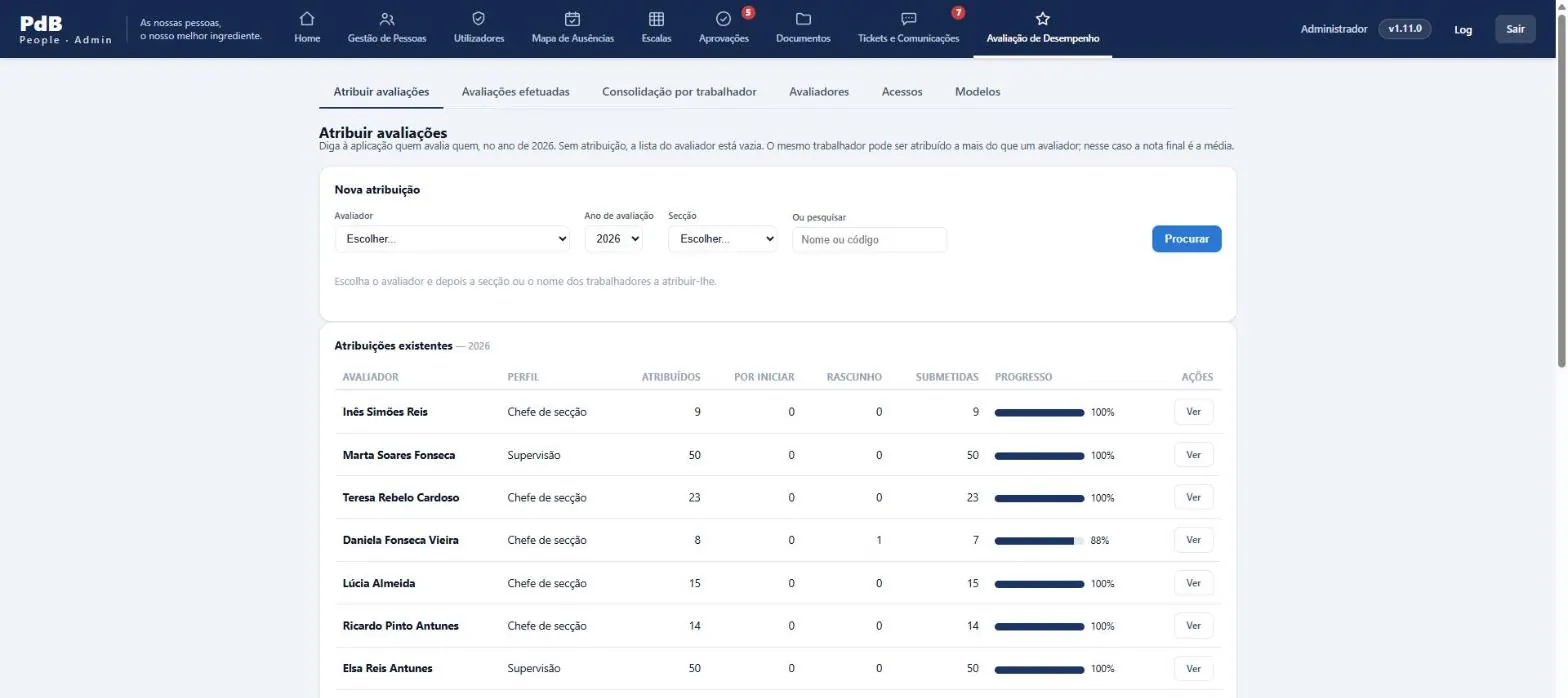This screenshot has width=1568, height=698.
Task: Click Ver for Marta Soares Fonseca
Action: (x=1193, y=455)
